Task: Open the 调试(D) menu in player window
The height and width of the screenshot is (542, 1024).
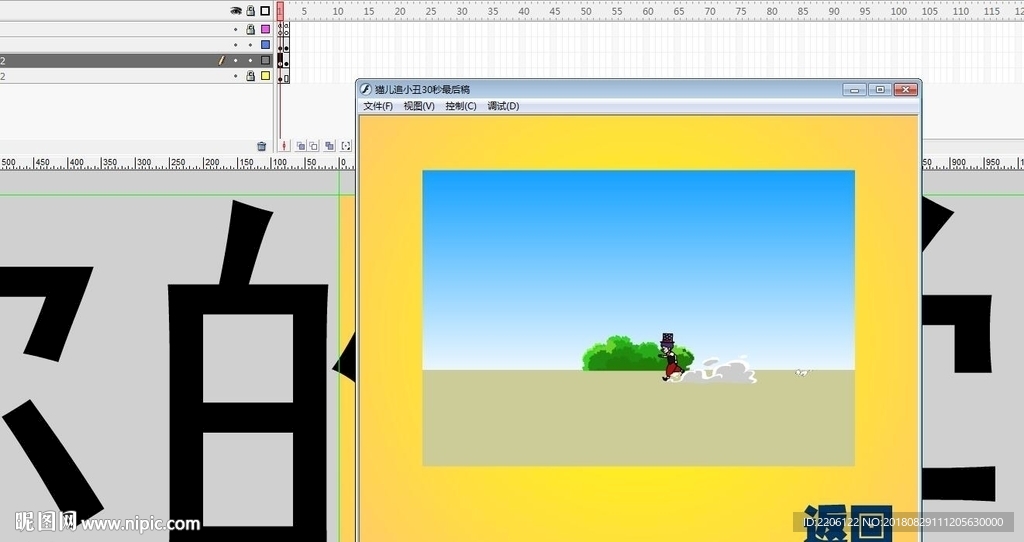Action: click(503, 106)
